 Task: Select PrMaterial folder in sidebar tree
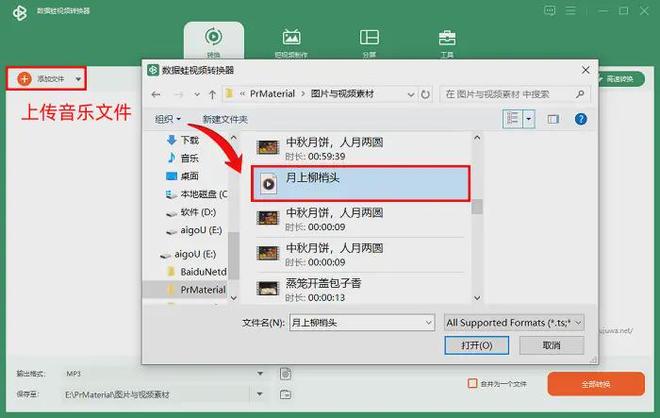coord(202,289)
